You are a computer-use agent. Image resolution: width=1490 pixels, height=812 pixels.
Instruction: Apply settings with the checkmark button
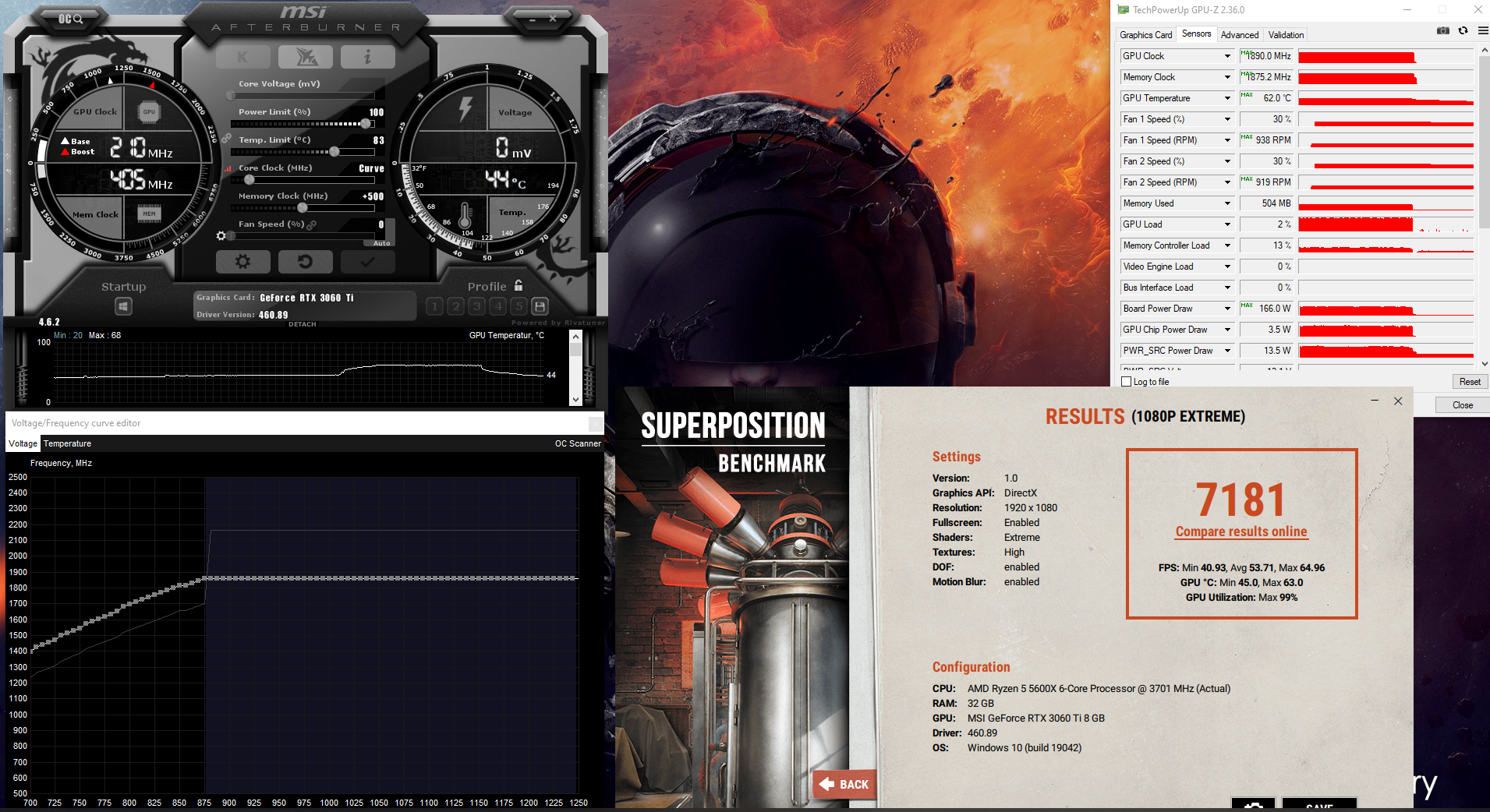pyautogui.click(x=367, y=262)
